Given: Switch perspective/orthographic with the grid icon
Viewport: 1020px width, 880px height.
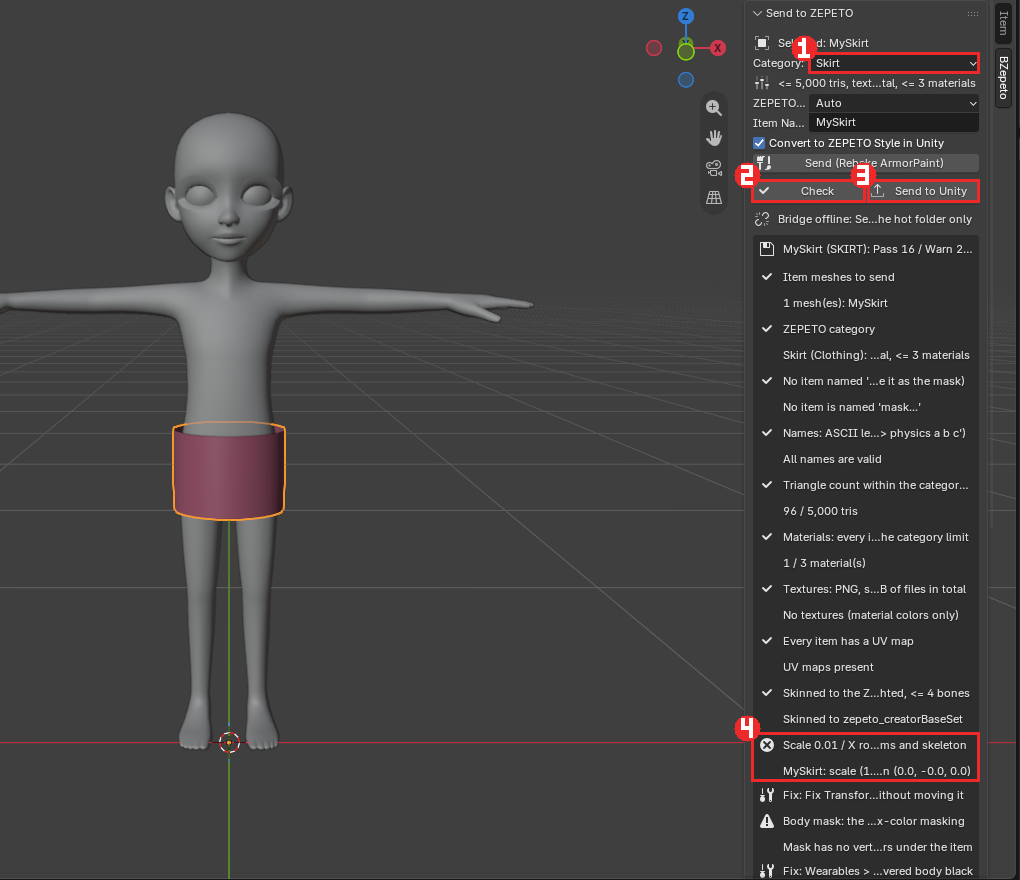Looking at the screenshot, I should point(714,198).
